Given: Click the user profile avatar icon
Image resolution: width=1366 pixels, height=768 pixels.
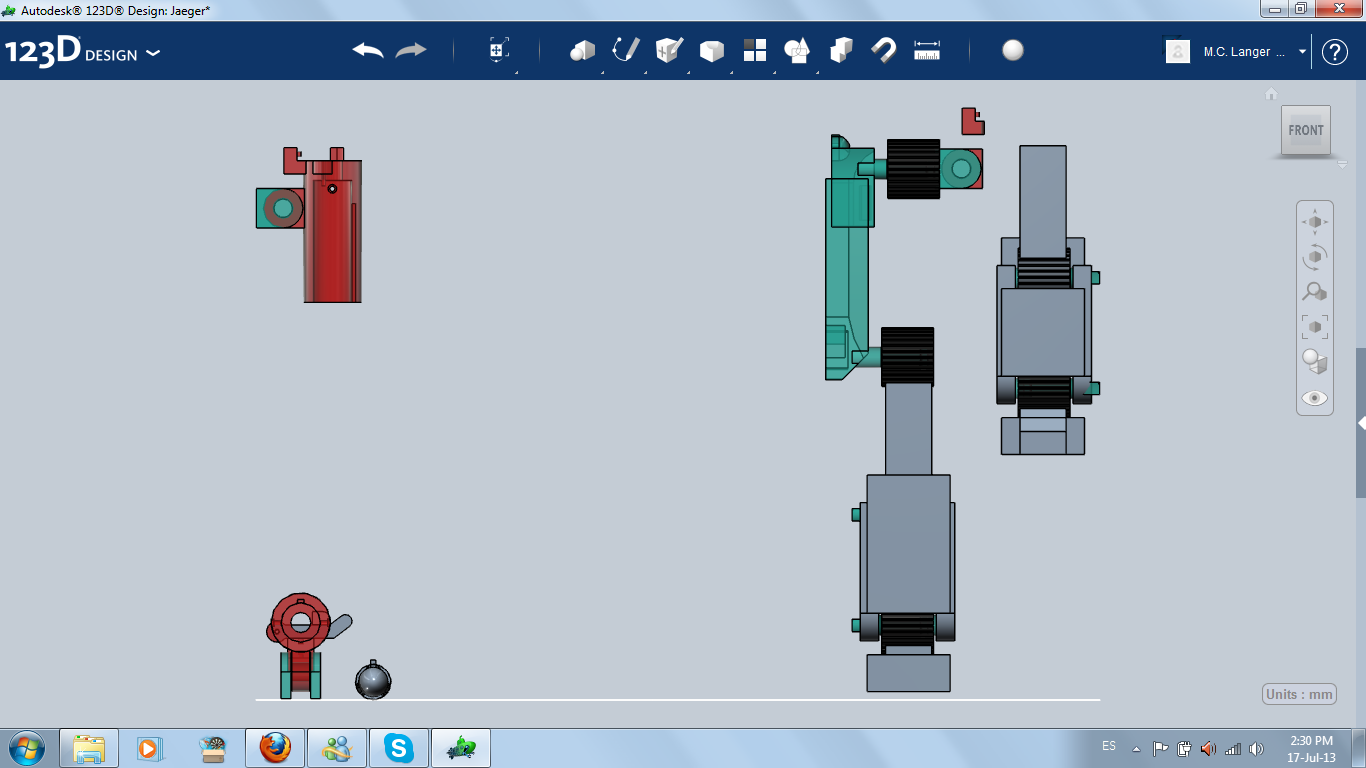Looking at the screenshot, I should point(1178,51).
